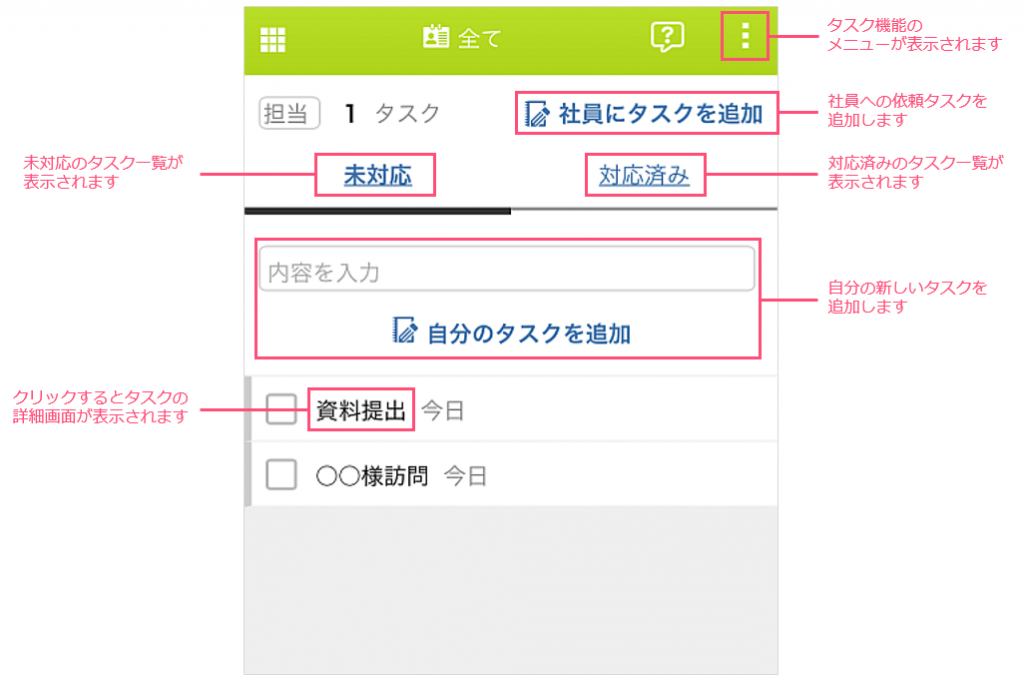
Task: Click the help question-mark speech bubble icon
Action: tap(667, 37)
